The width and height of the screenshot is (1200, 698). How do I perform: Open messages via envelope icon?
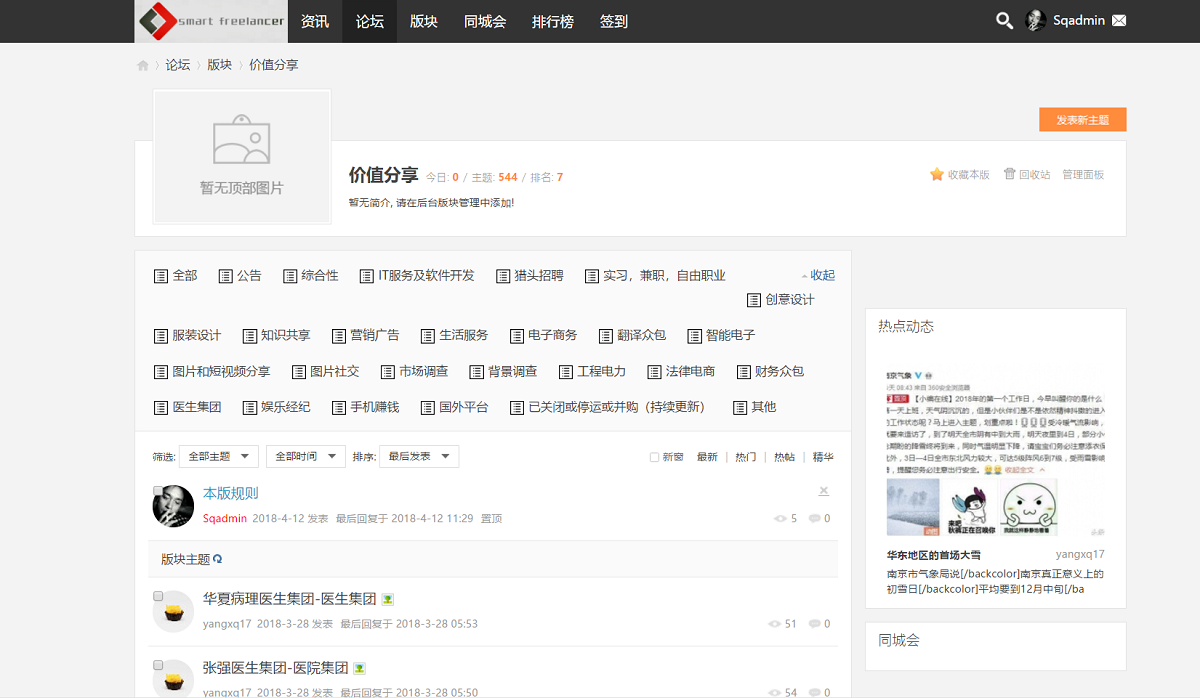pyautogui.click(x=1119, y=20)
